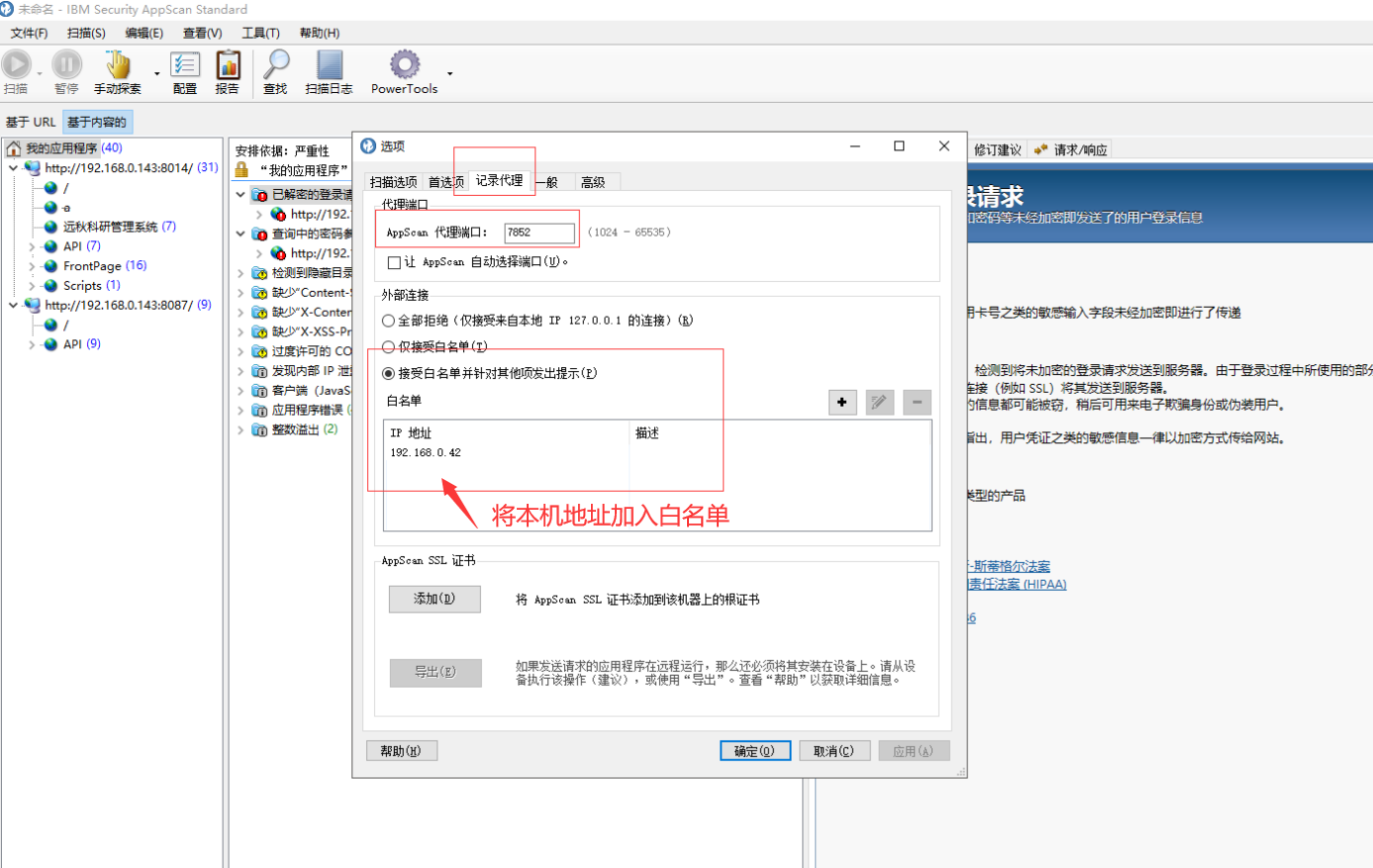The image size is (1373, 868).
Task: Click the 手动探索 hand icon
Action: [x=119, y=64]
